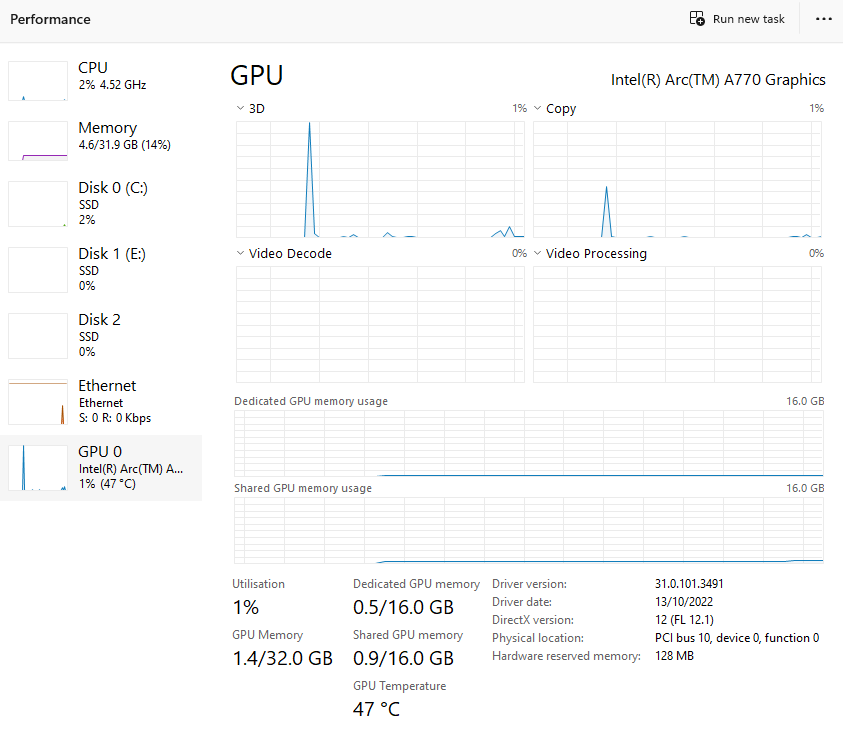843x732 pixels.
Task: Select the Disk 2 sidebar graph
Action: tap(37, 336)
